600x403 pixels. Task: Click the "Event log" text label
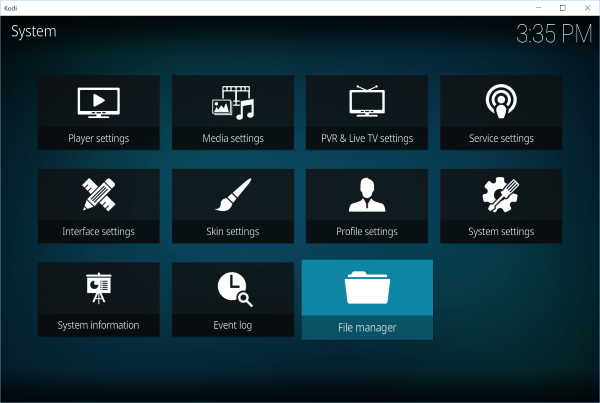coord(232,325)
